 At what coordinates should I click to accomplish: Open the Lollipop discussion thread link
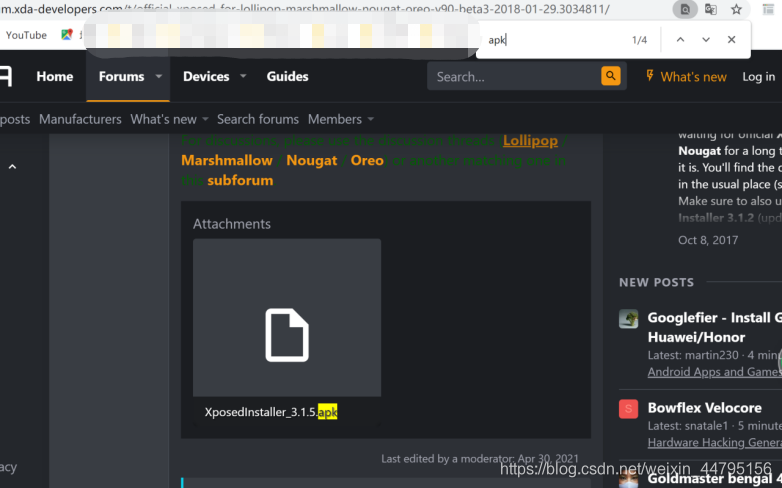(530, 141)
